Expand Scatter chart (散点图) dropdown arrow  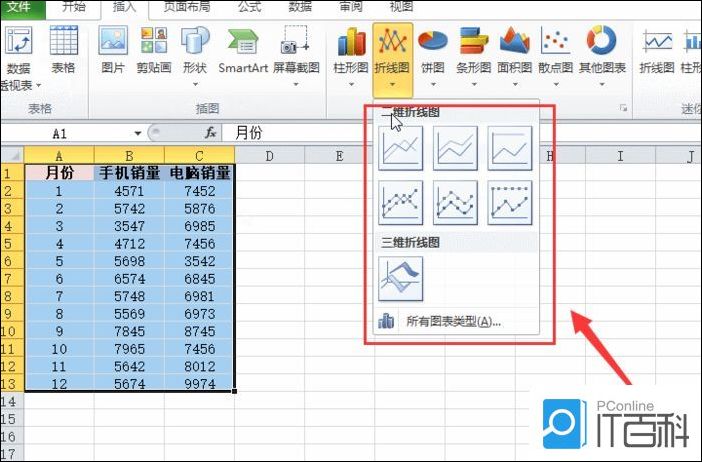coord(556,84)
